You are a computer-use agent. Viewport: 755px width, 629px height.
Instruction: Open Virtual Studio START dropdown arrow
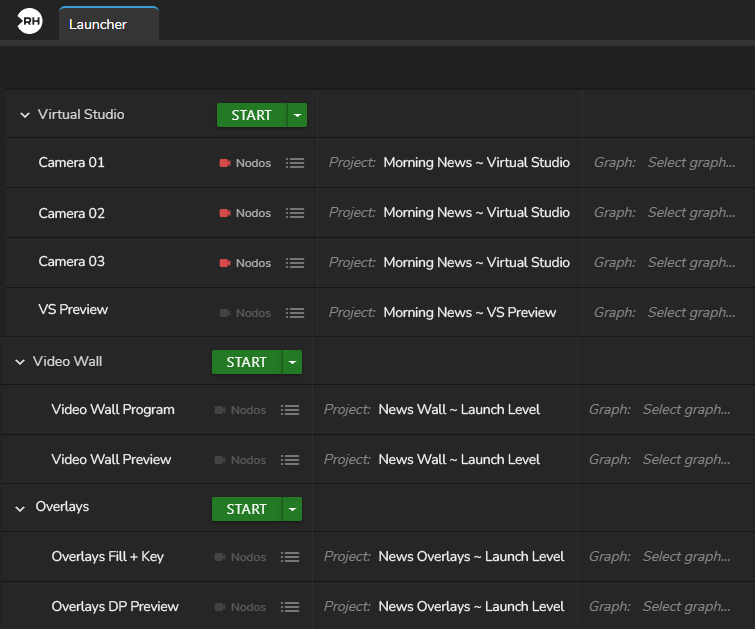[297, 115]
